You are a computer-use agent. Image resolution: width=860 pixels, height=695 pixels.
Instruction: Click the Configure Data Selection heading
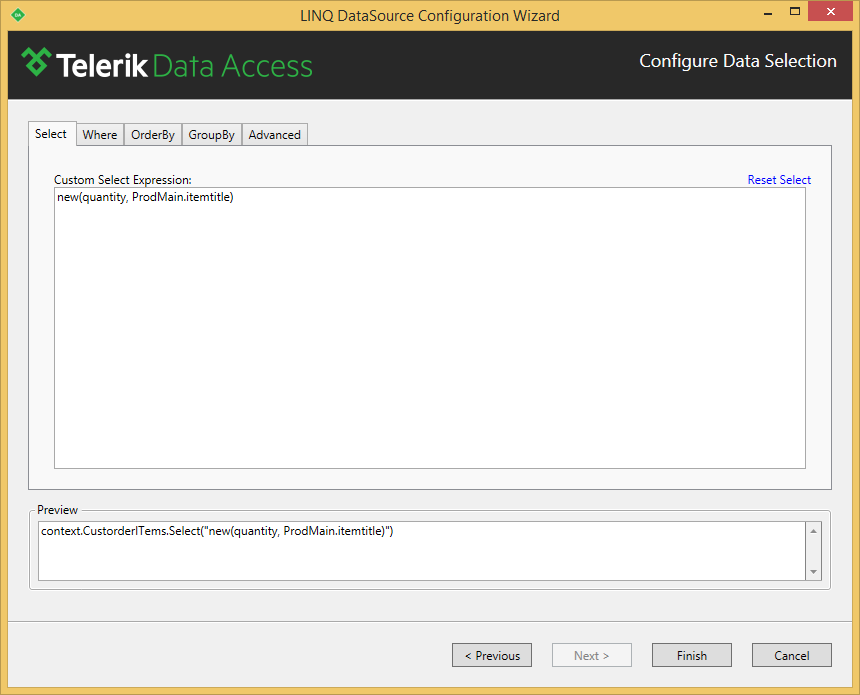tap(738, 61)
